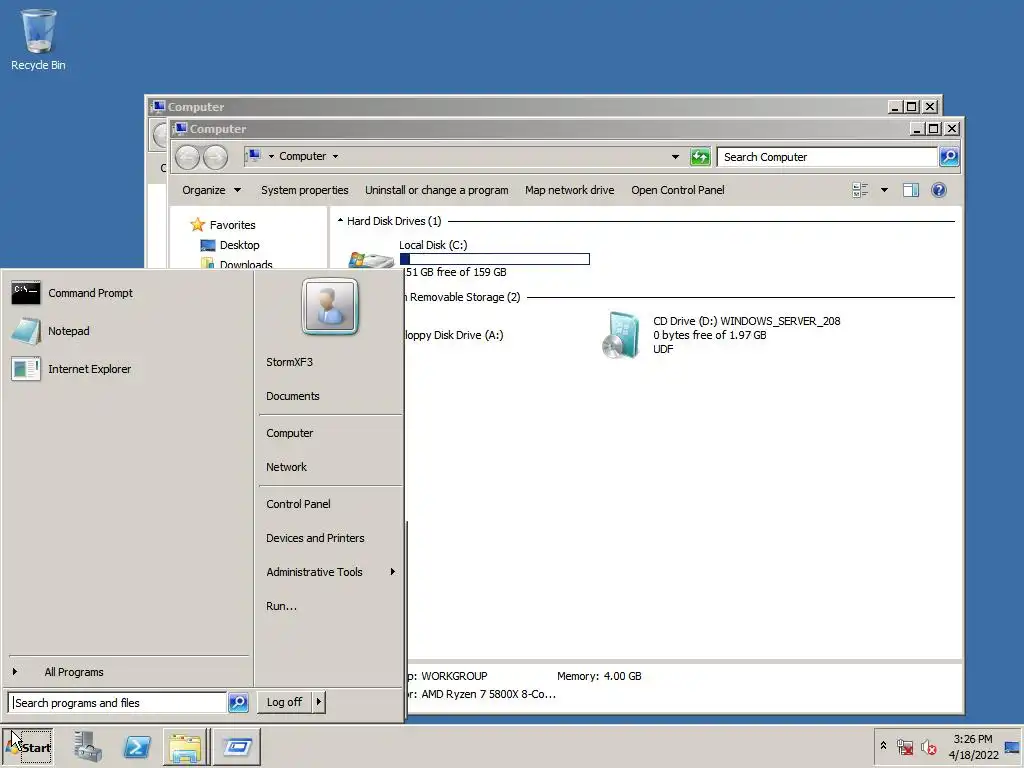This screenshot has height=768, width=1024.
Task: Click the Removable Storage (2) group header
Action: pos(464,297)
